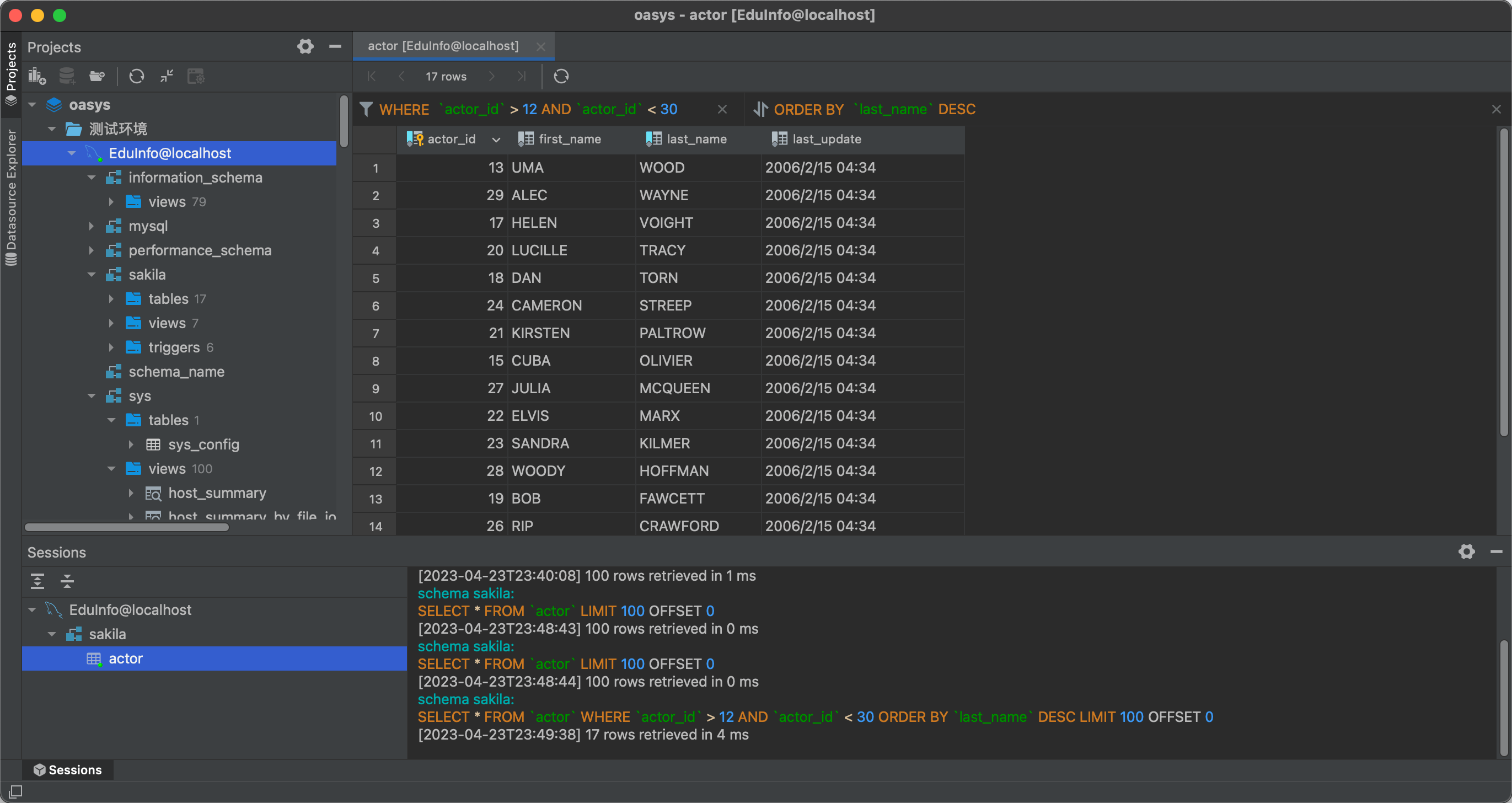1512x803 pixels.
Task: Go to the previous page of rows
Action: 401,76
